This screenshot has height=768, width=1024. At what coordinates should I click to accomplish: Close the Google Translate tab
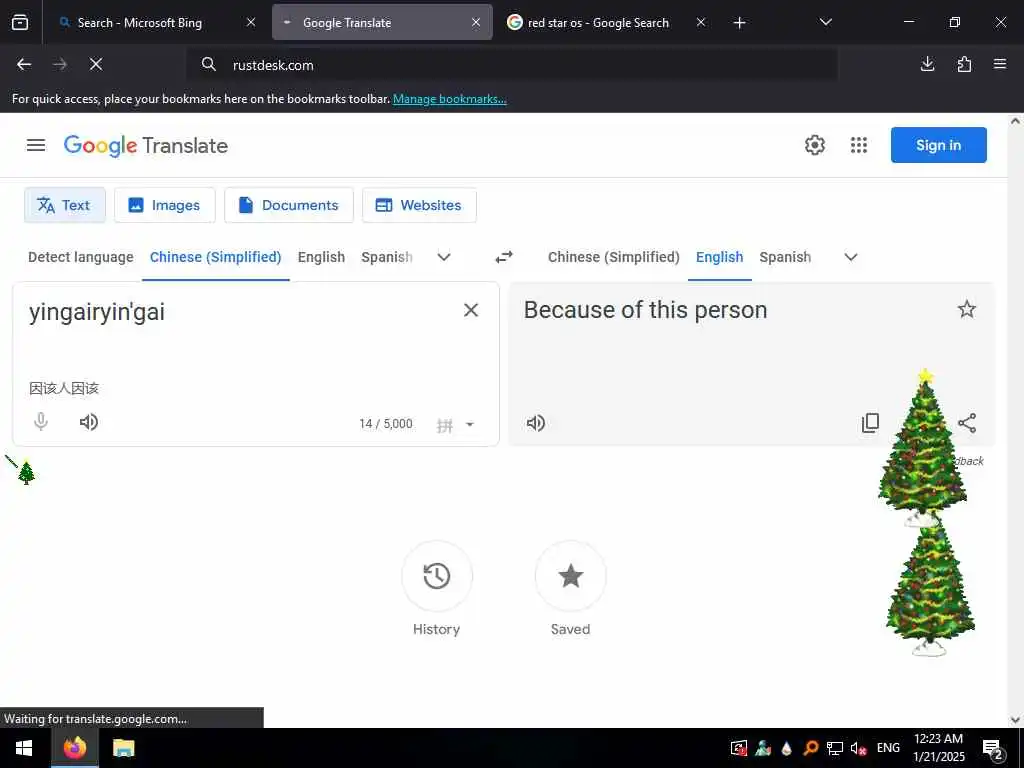[476, 22]
